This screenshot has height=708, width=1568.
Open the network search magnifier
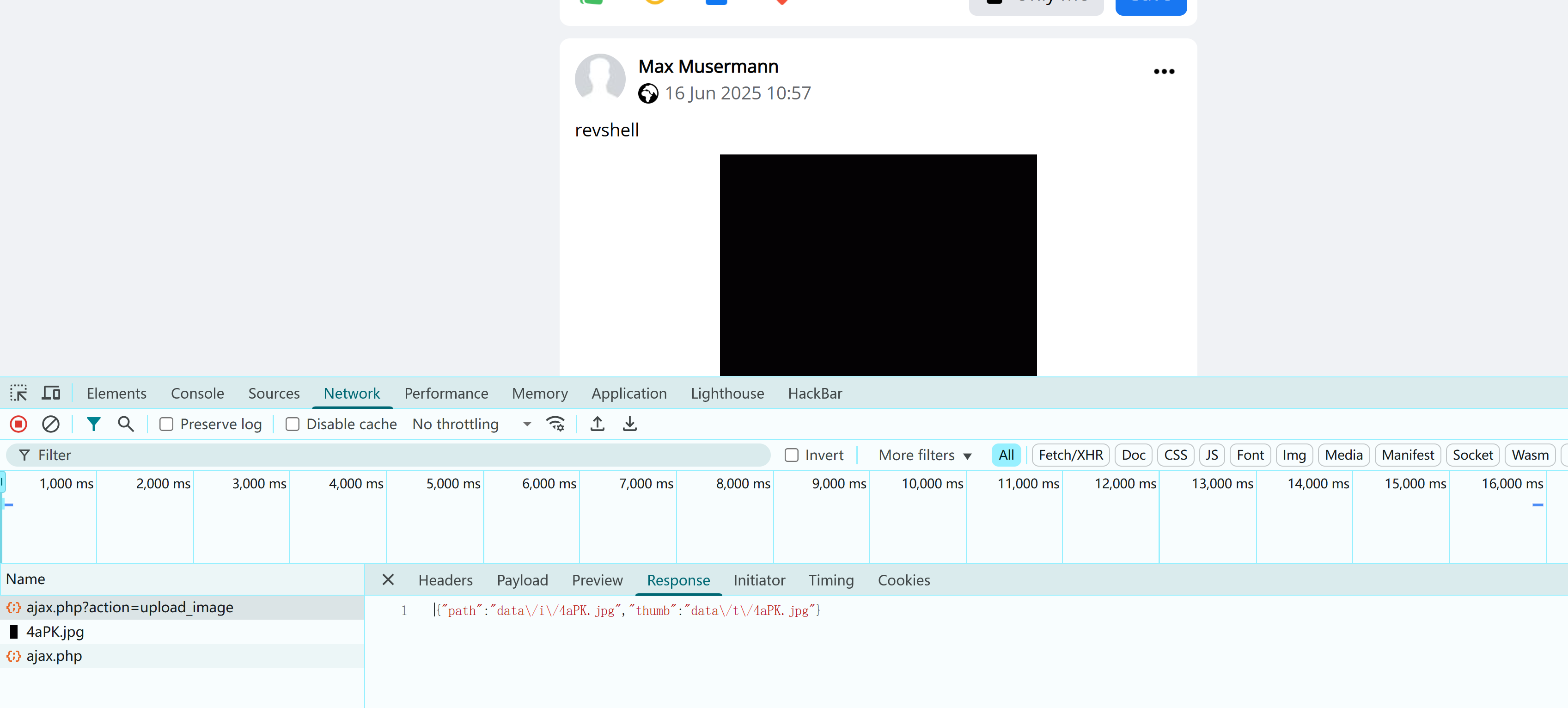coord(126,424)
